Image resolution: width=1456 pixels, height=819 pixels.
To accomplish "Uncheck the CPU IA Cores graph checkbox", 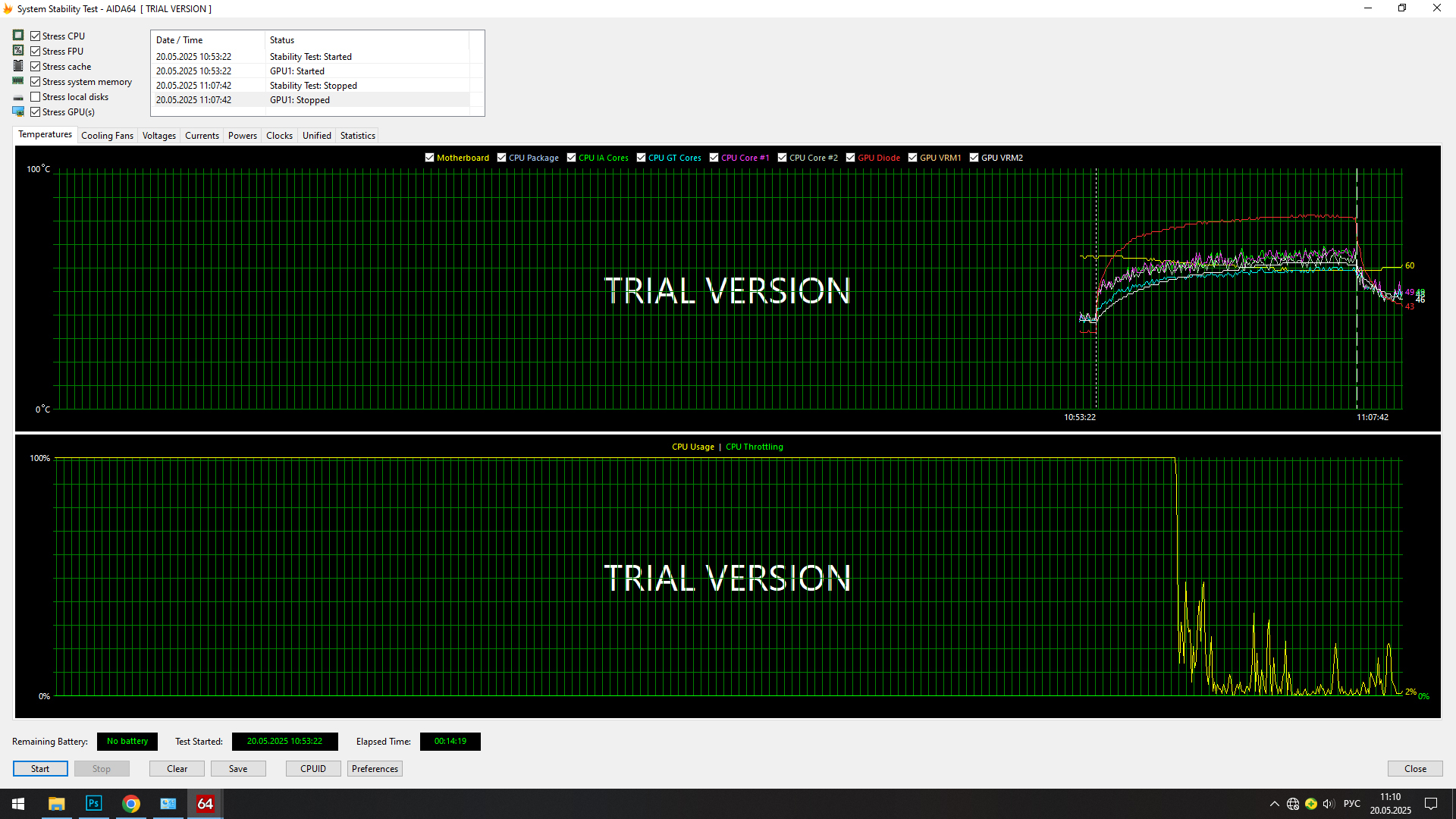I will (572, 158).
